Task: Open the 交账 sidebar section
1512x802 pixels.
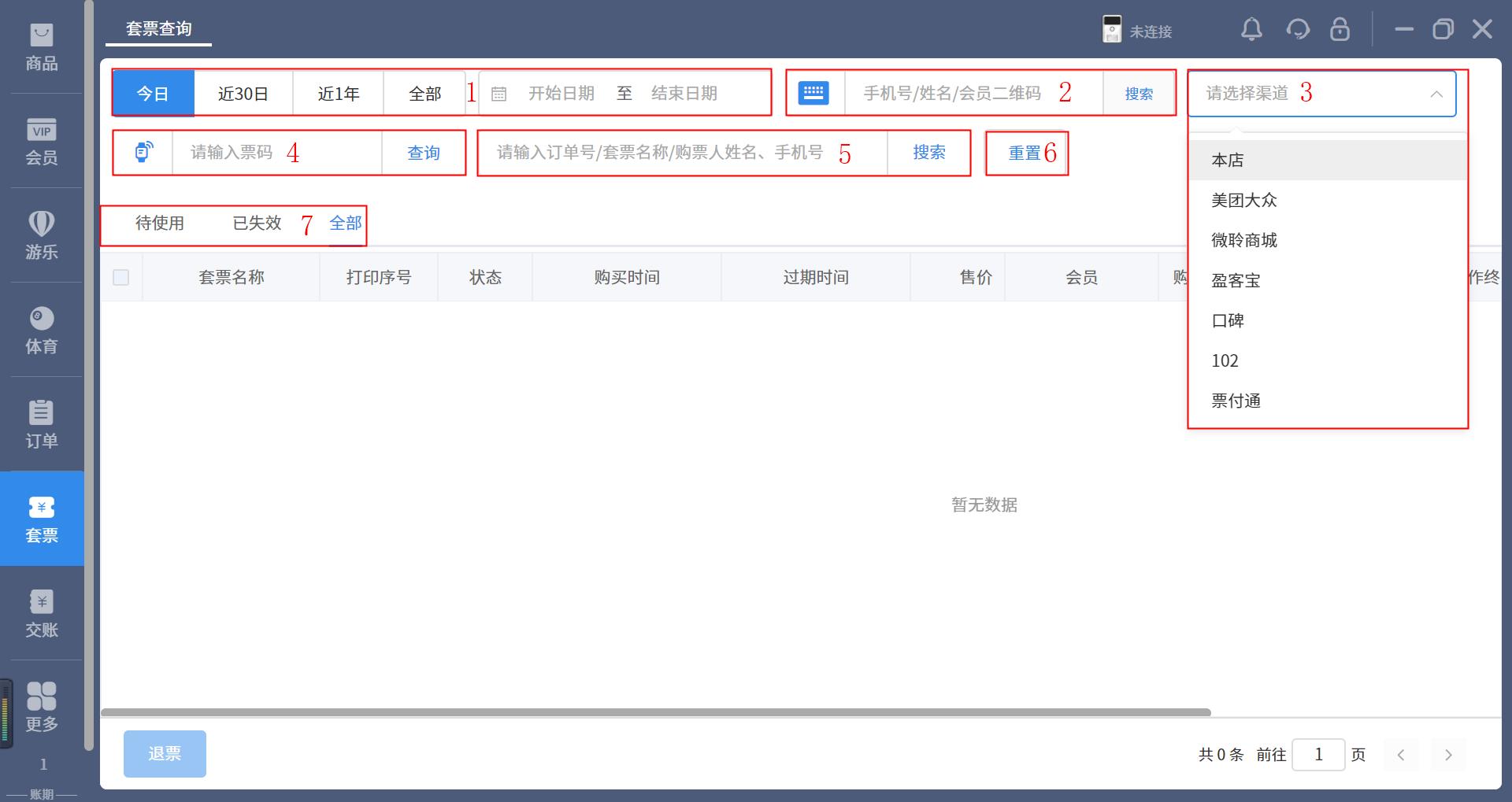Action: tap(42, 614)
